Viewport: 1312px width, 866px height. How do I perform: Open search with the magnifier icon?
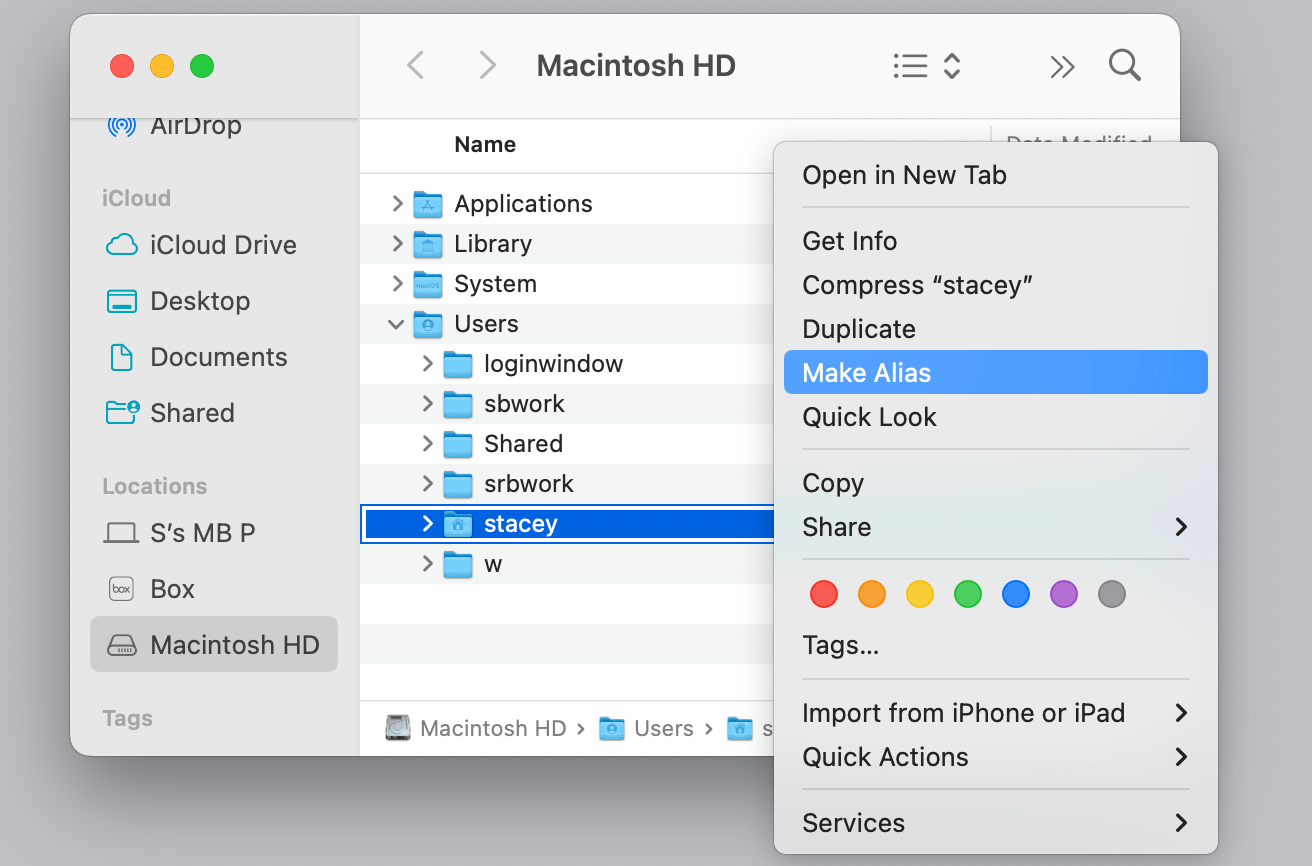(1125, 65)
